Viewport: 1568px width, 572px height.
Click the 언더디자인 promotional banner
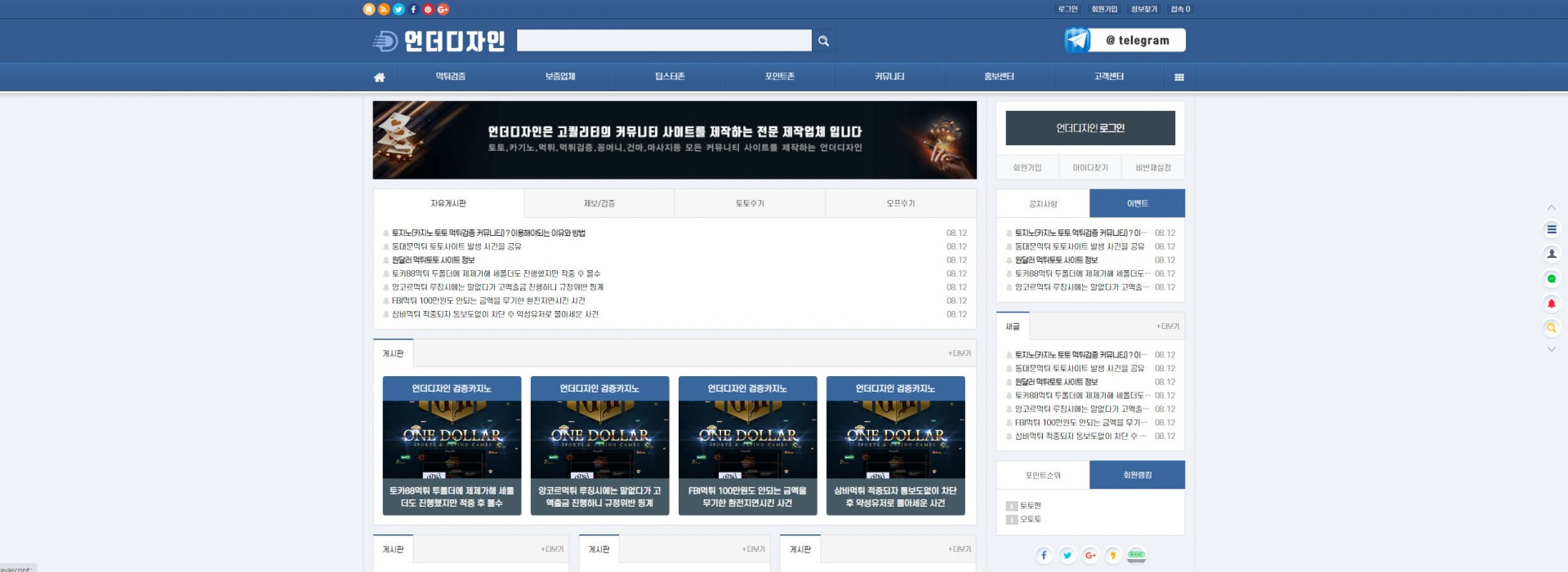675,140
